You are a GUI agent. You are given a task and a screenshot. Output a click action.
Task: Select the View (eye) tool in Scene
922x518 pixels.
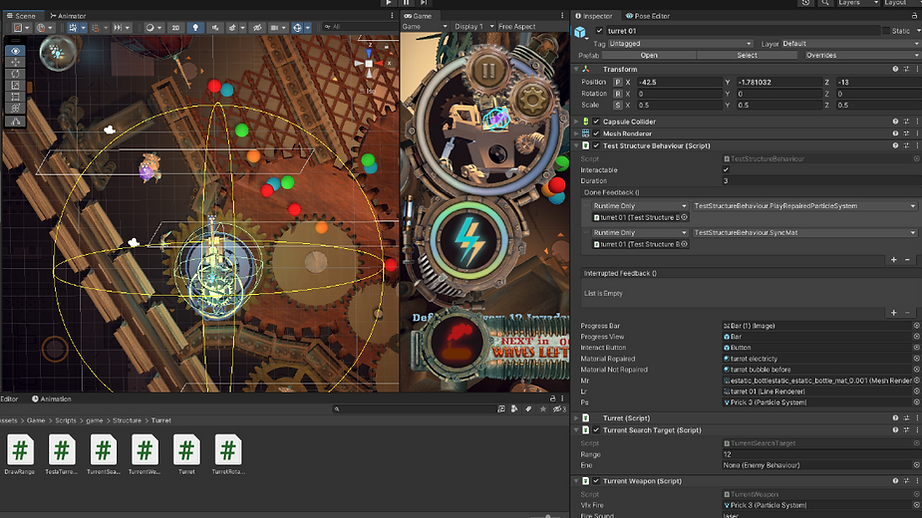[15, 51]
